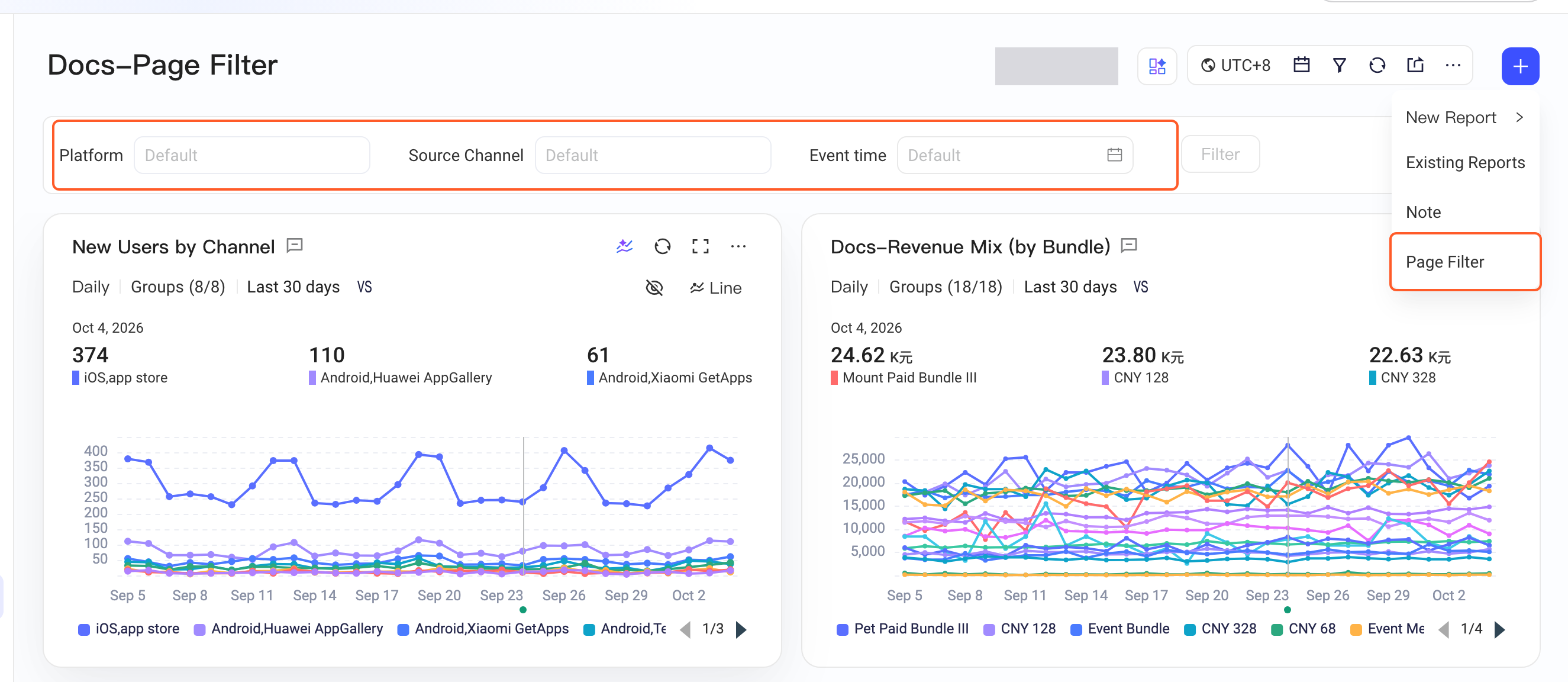Click Last 30 days on Revenue Mix chart
The width and height of the screenshot is (1568, 682).
click(1070, 287)
